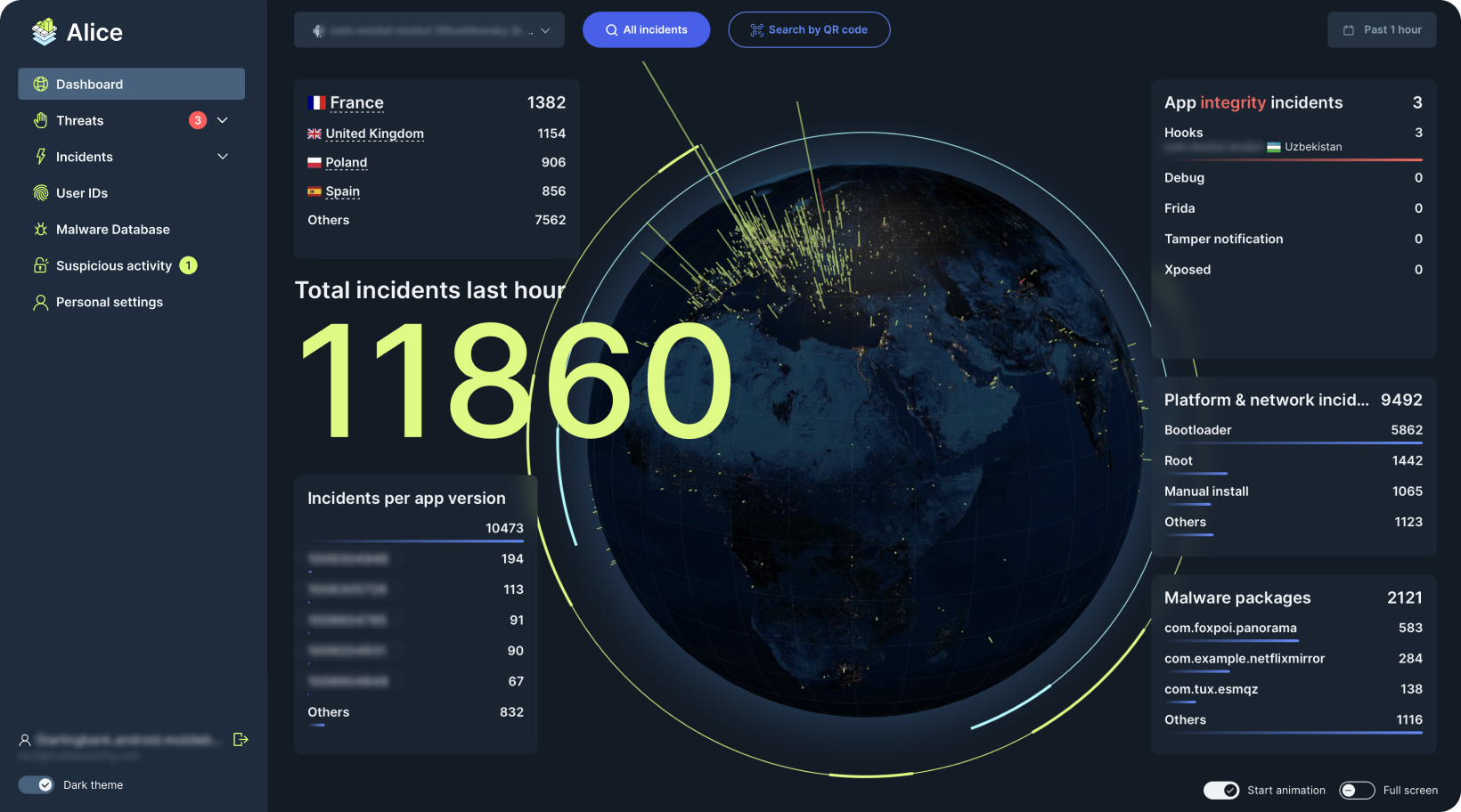Click the Malware Database bug icon

41,230
